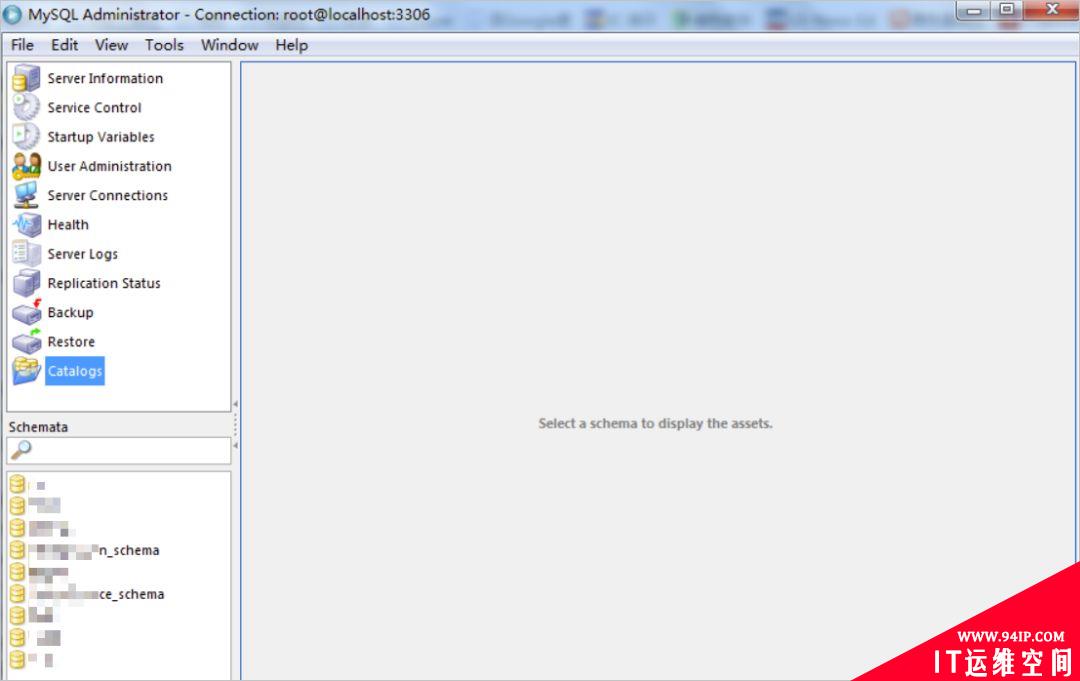Select the Restore section label
Viewport: 1080px width, 681px height.
[71, 342]
